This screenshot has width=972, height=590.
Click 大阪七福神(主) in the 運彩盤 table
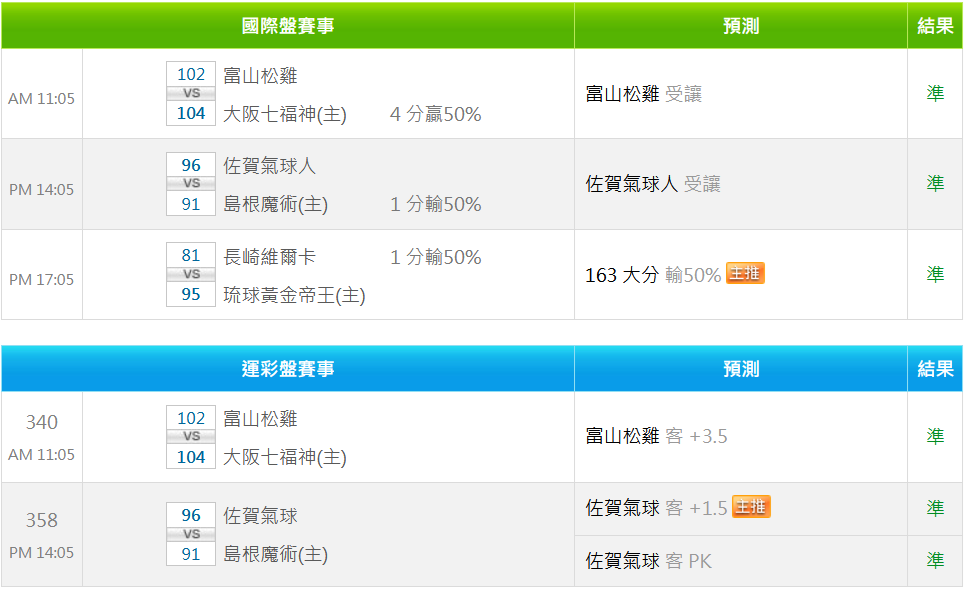pyautogui.click(x=285, y=457)
